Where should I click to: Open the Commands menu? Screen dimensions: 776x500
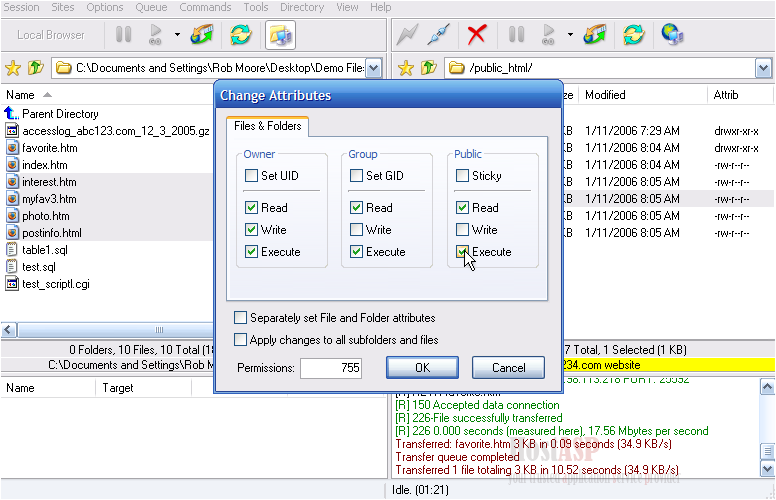[205, 7]
